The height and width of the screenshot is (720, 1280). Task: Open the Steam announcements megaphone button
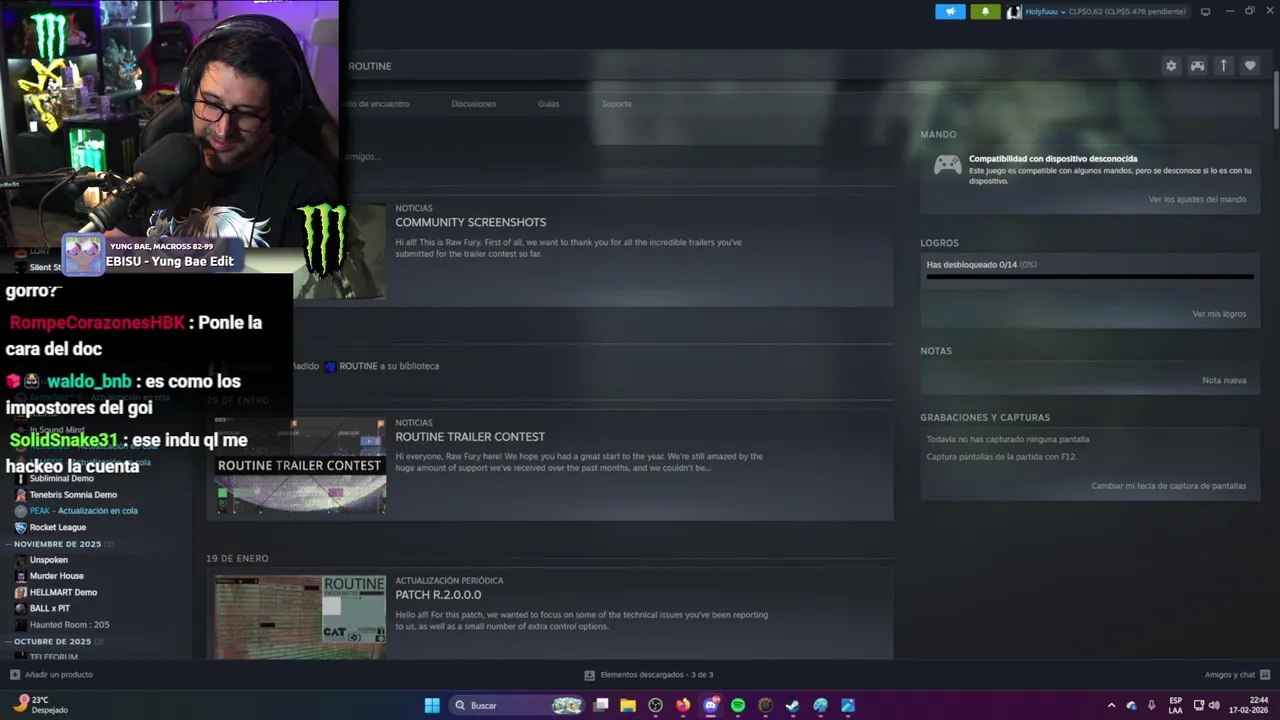(x=950, y=12)
